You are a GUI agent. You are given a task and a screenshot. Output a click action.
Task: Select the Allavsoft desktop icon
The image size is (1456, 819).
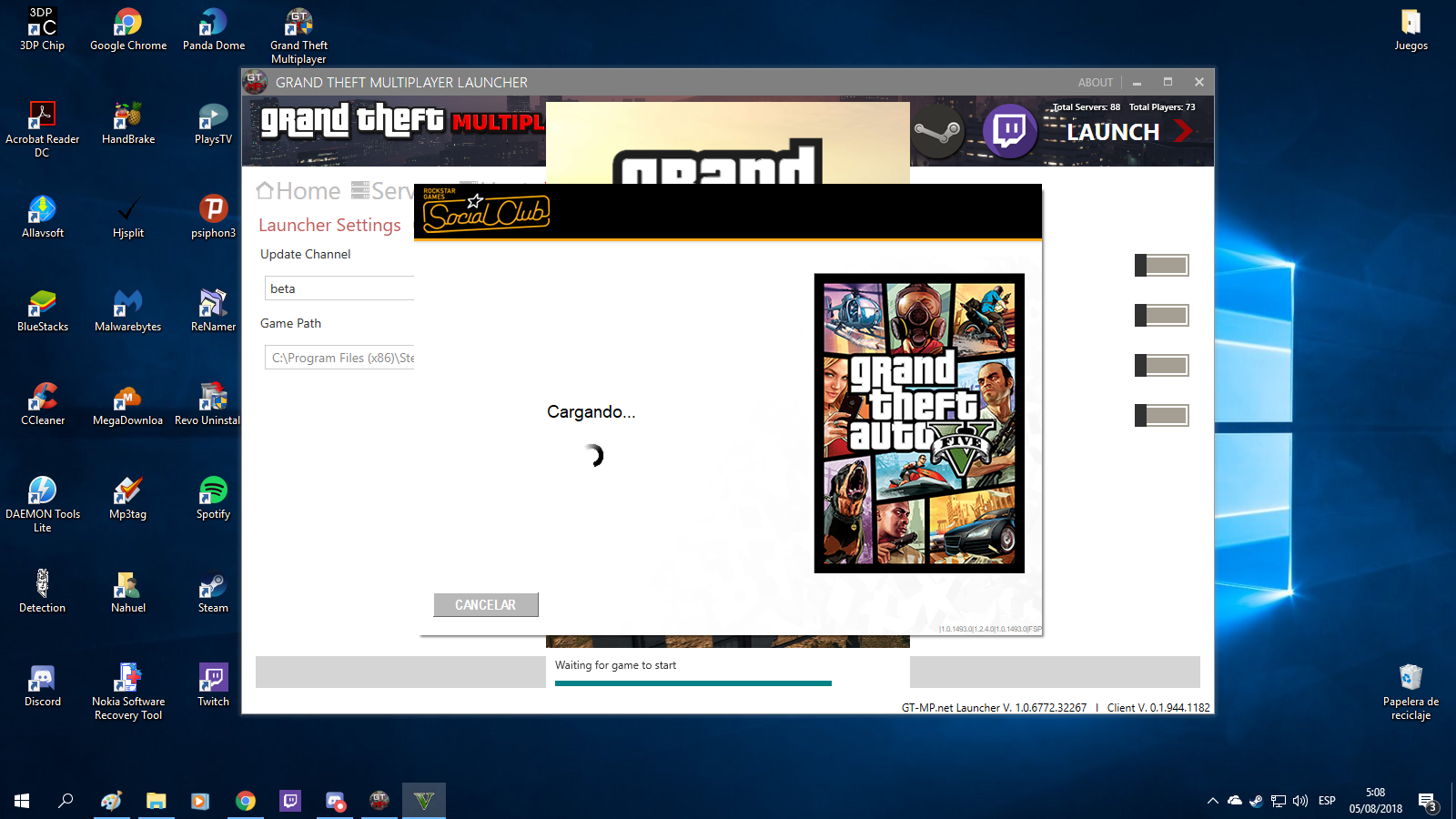(x=42, y=217)
